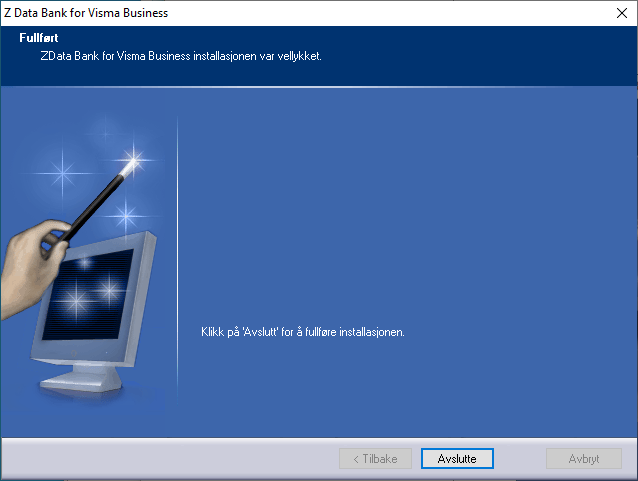Click the Avslutte button to finish
Screen dimensions: 638x481
click(457, 459)
